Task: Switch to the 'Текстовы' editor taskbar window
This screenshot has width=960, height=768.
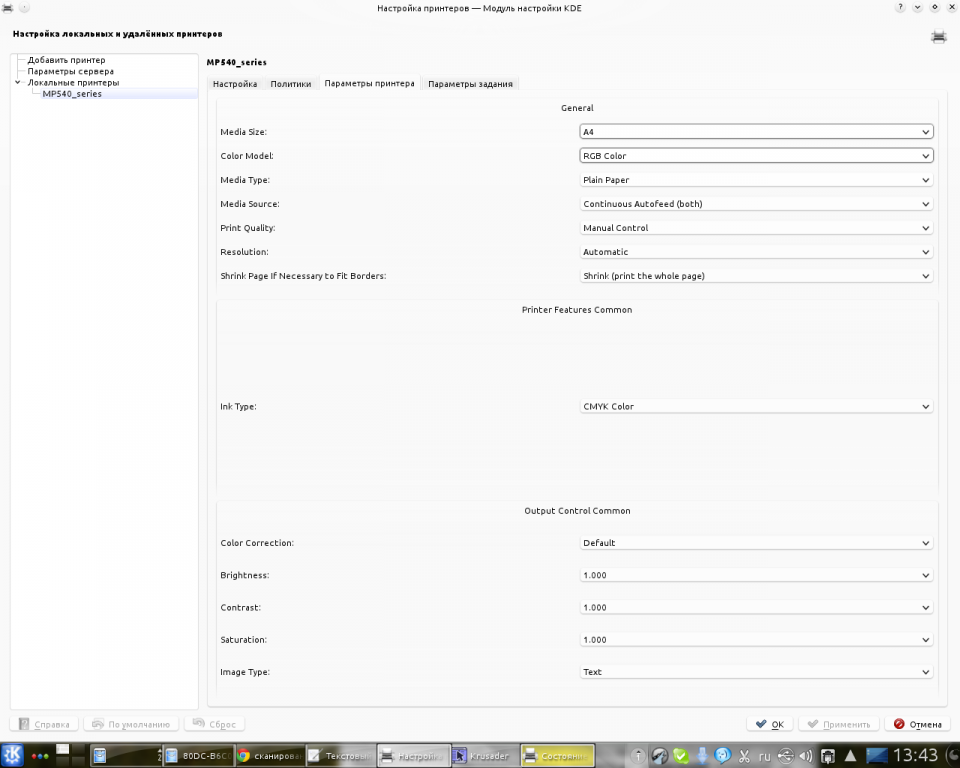Action: coord(340,756)
